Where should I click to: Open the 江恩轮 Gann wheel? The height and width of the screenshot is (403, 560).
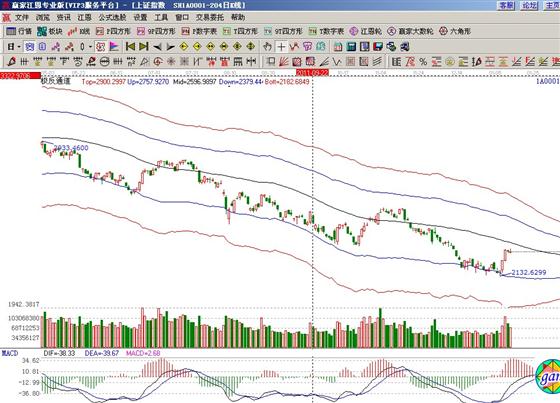tap(366, 31)
